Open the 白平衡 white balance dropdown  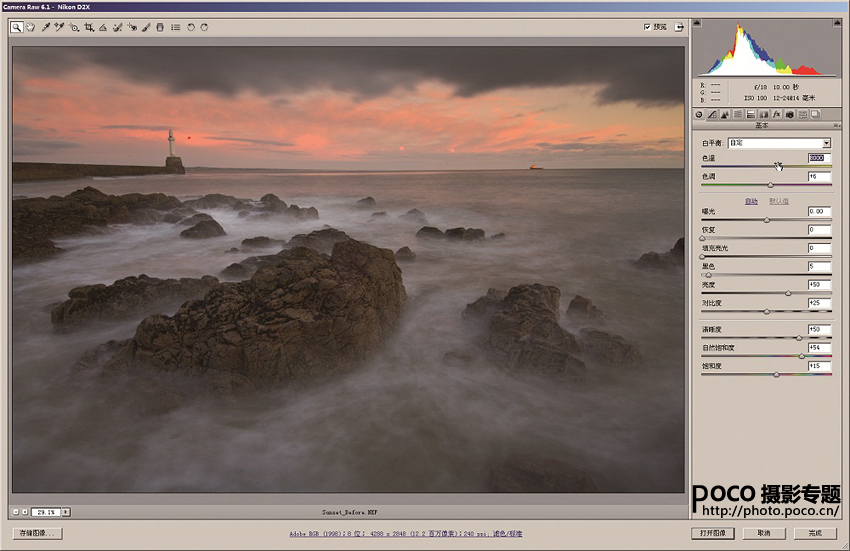780,143
